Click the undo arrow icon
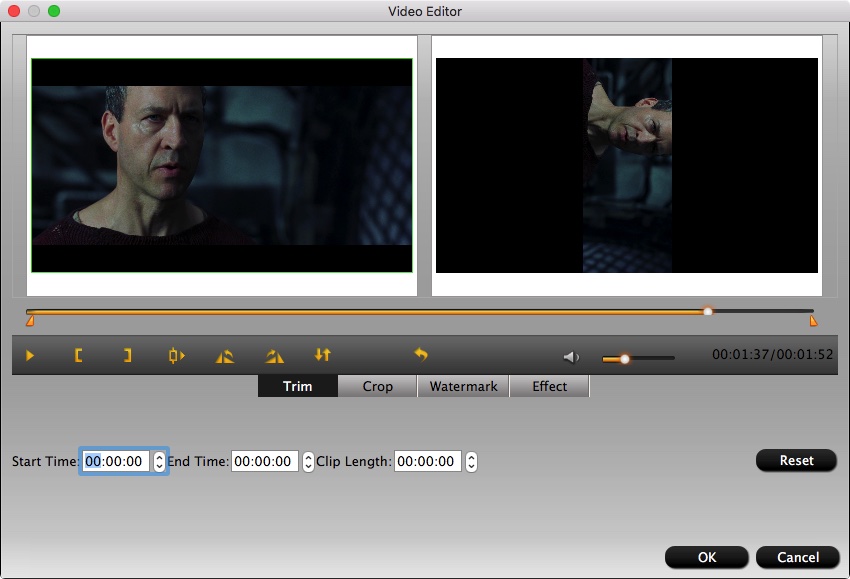 [x=421, y=355]
